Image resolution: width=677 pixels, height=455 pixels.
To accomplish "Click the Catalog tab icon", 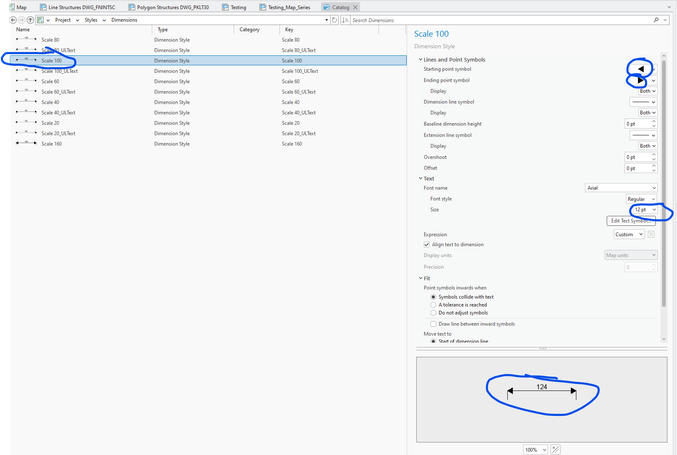I will click(326, 7).
